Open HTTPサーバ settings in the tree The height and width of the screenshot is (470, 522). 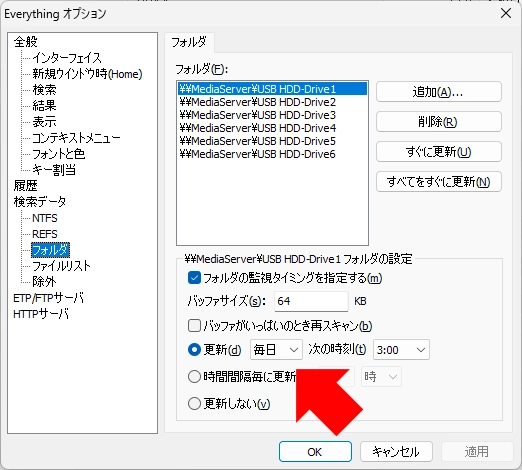(41, 314)
